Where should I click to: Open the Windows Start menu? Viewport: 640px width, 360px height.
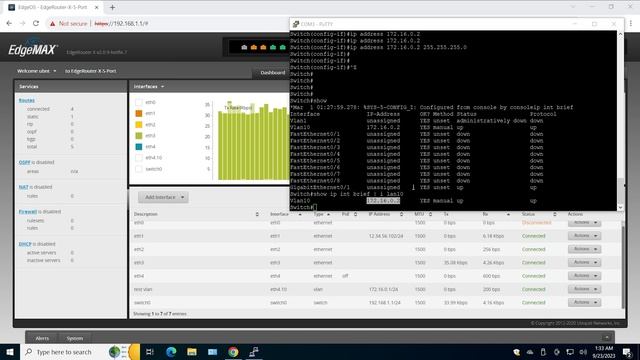[10, 352]
